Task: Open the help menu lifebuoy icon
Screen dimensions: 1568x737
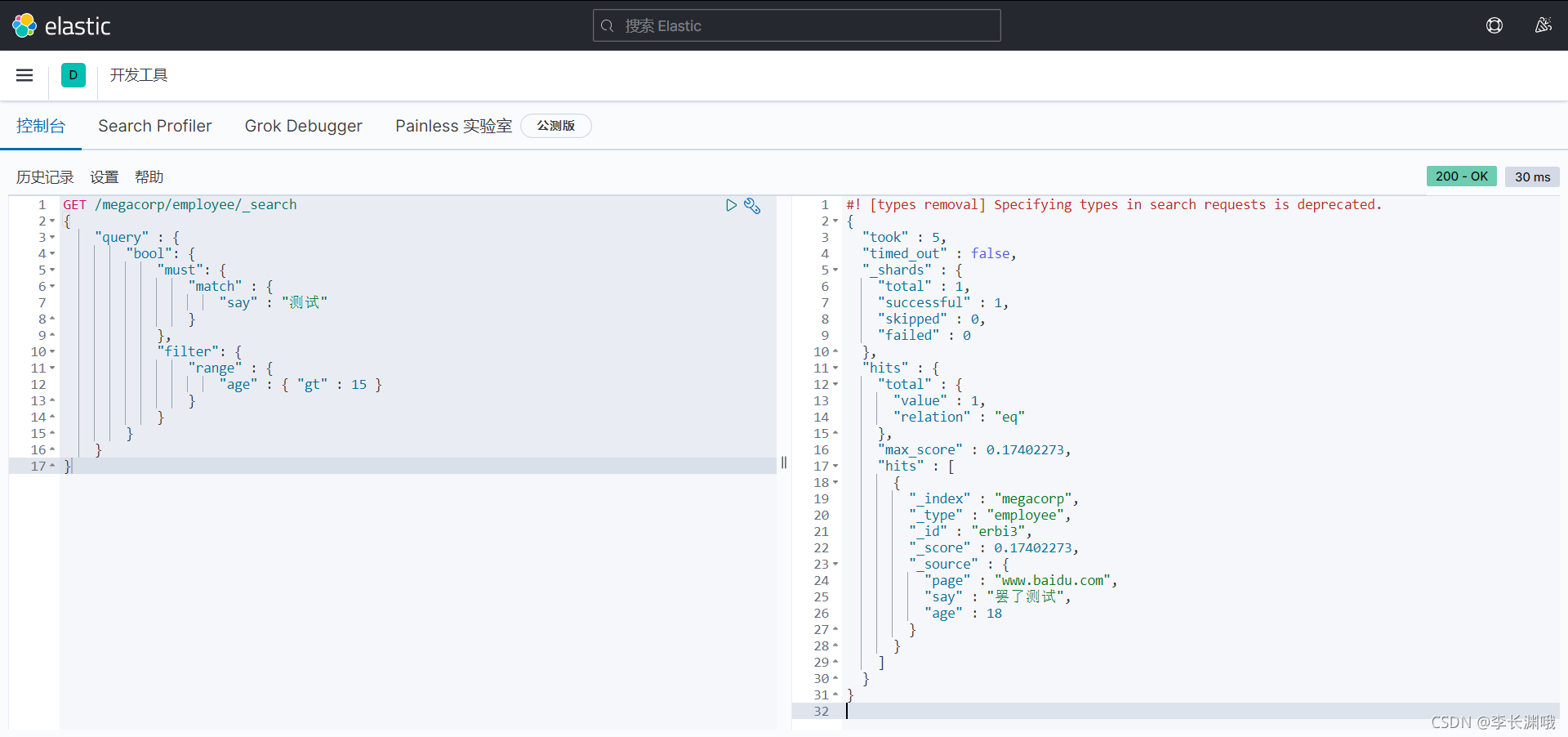Action: (1494, 25)
